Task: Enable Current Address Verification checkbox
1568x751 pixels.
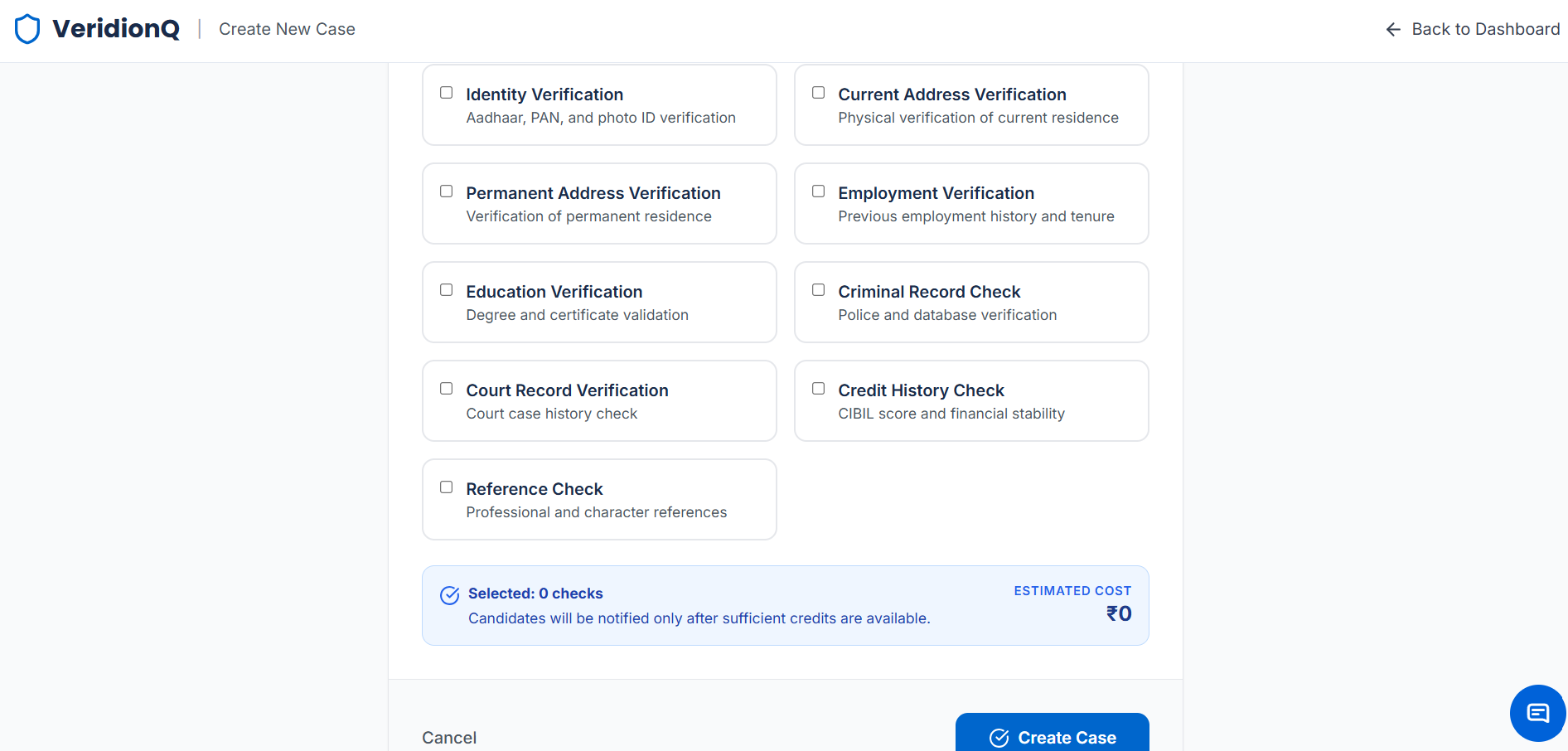Action: (x=819, y=93)
